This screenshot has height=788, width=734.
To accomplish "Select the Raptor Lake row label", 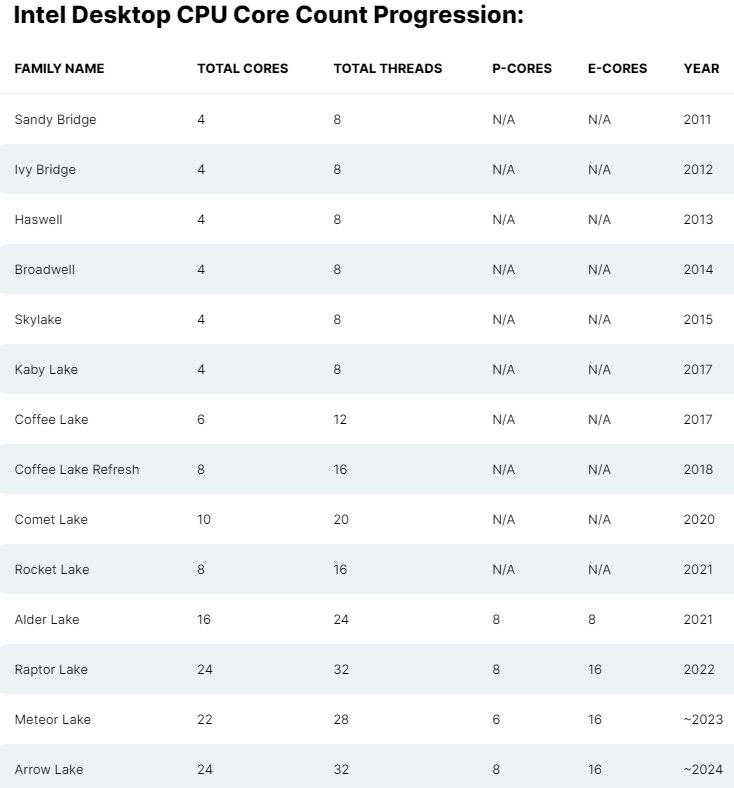I will (x=51, y=670).
